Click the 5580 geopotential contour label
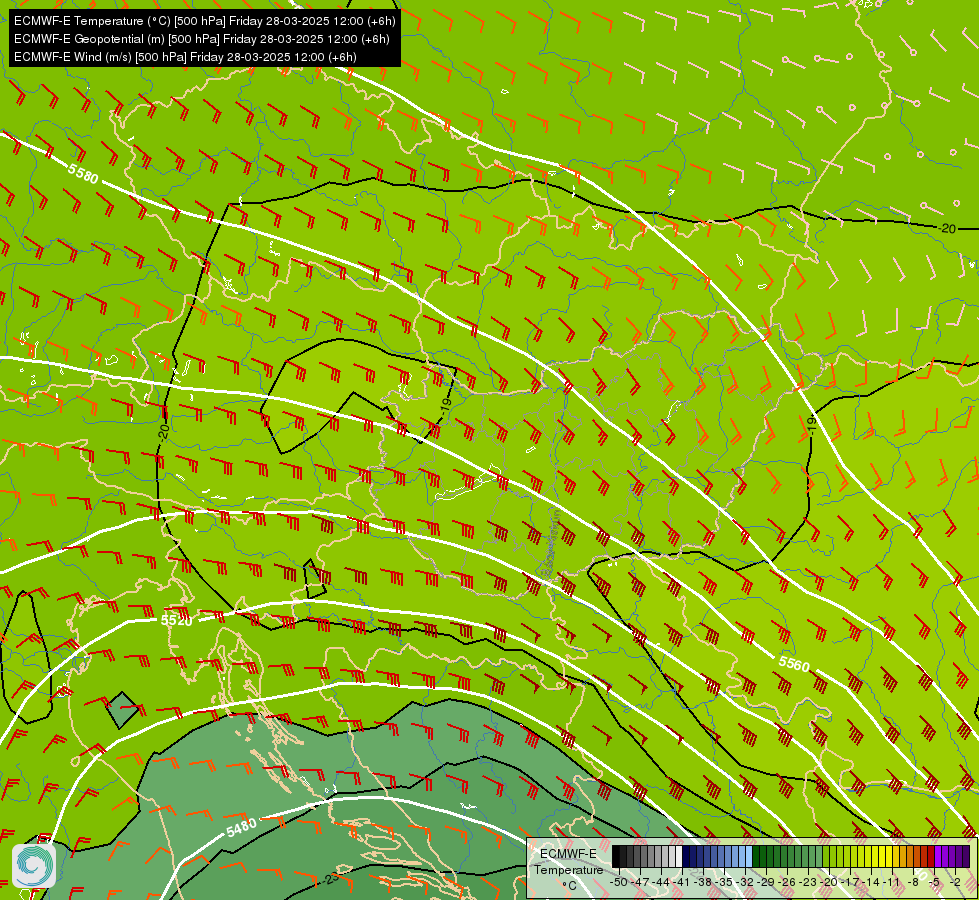The image size is (979, 900). (83, 174)
